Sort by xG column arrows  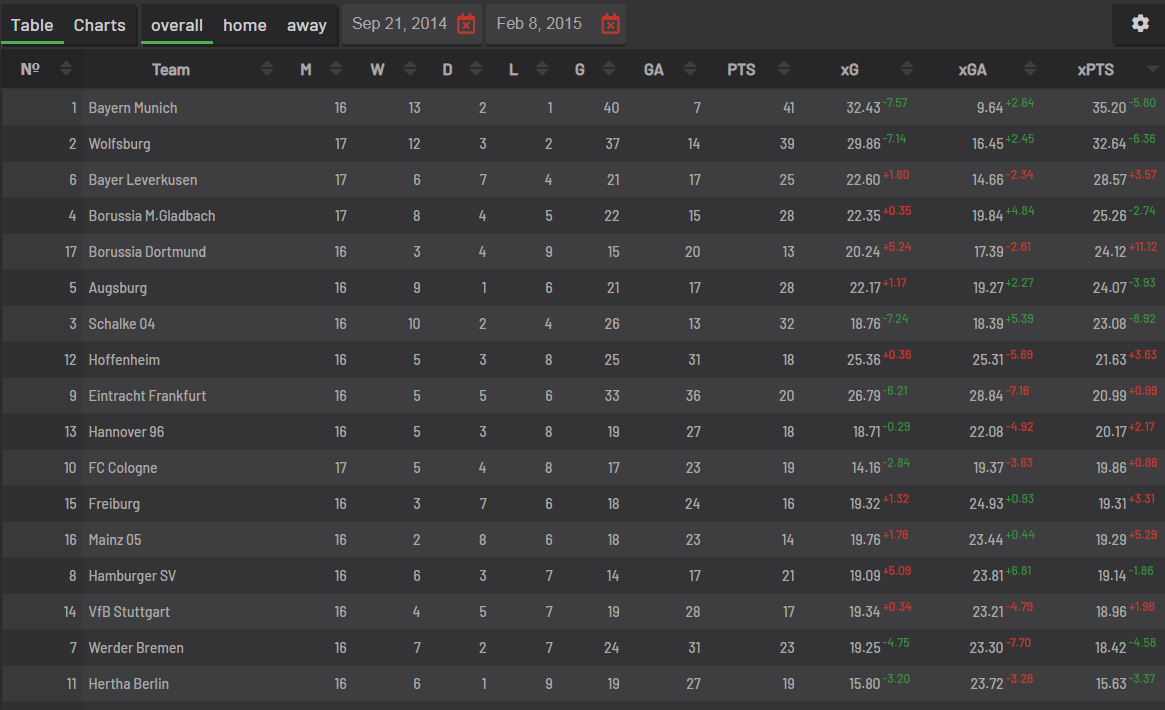point(907,69)
